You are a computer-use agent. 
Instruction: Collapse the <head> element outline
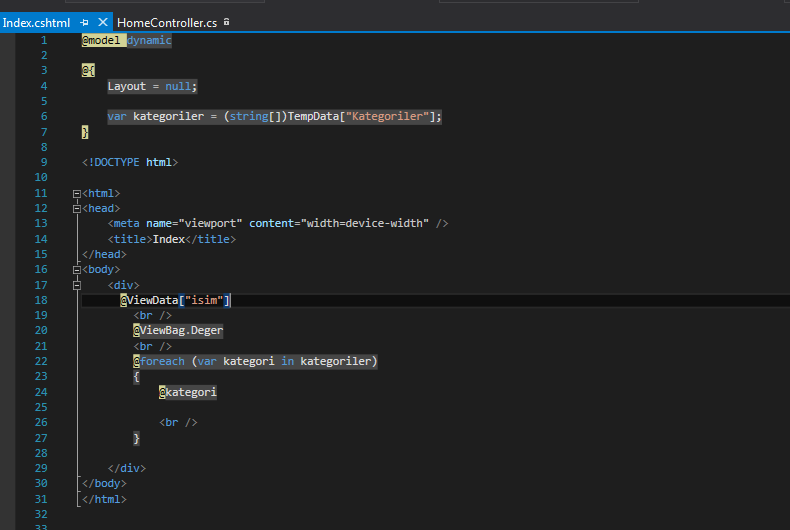click(x=77, y=209)
